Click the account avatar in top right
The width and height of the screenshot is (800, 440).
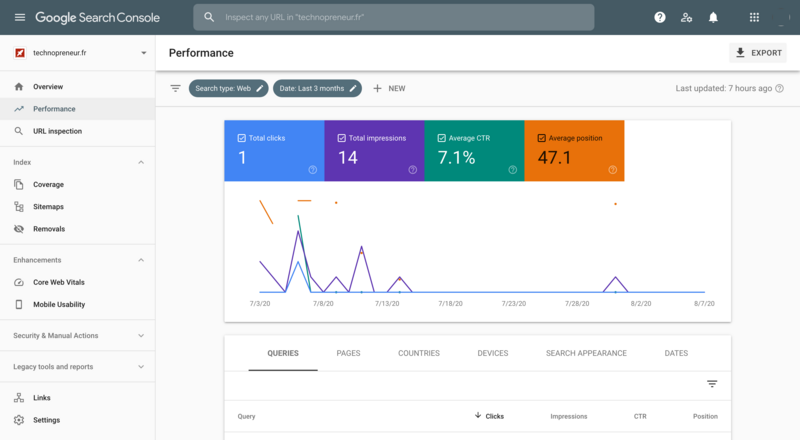point(781,17)
